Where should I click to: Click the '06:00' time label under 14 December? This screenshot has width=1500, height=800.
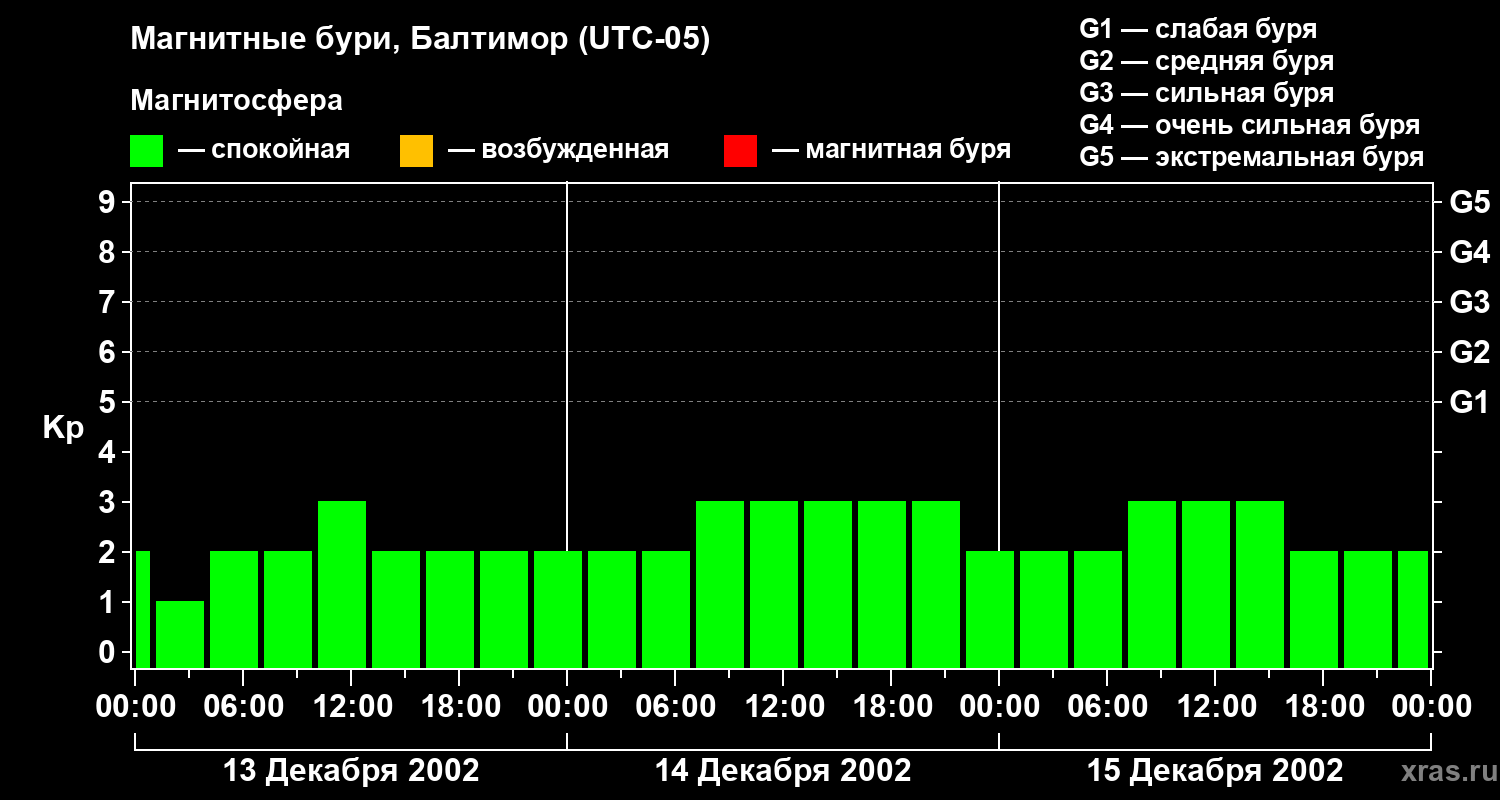pos(675,706)
